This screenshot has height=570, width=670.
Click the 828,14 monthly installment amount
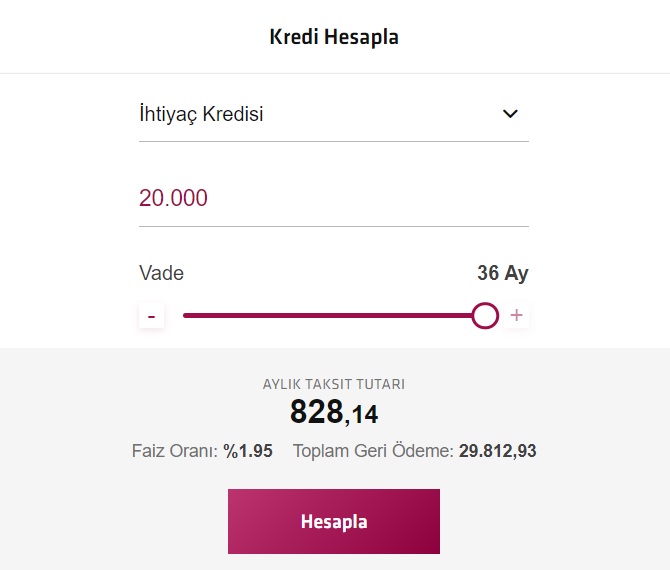(334, 412)
